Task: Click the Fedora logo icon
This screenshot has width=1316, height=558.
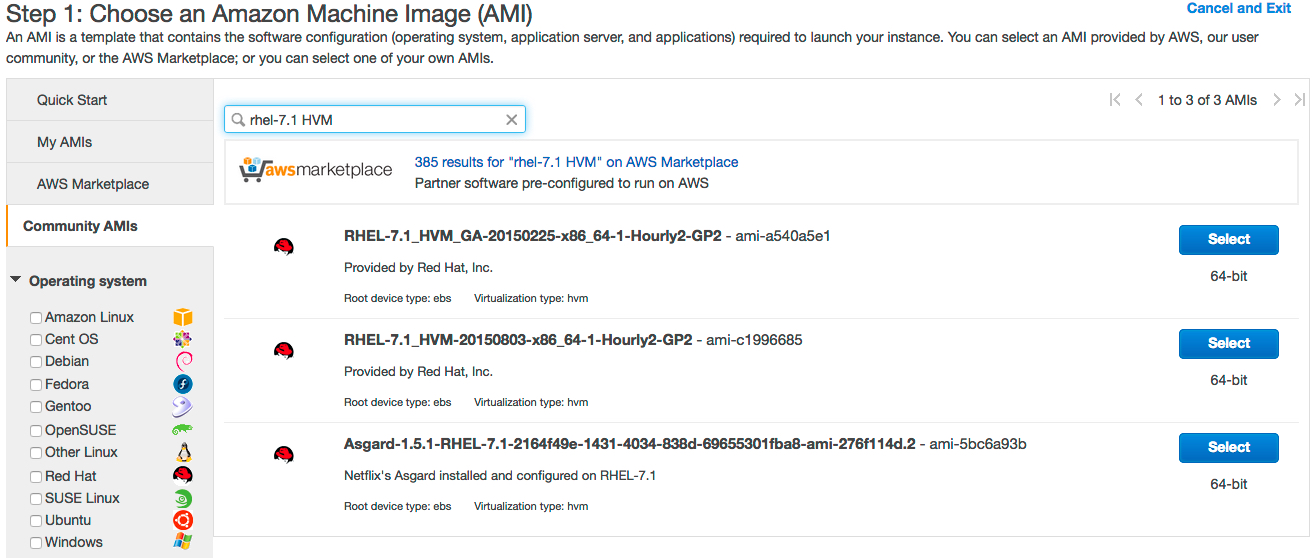Action: point(182,384)
